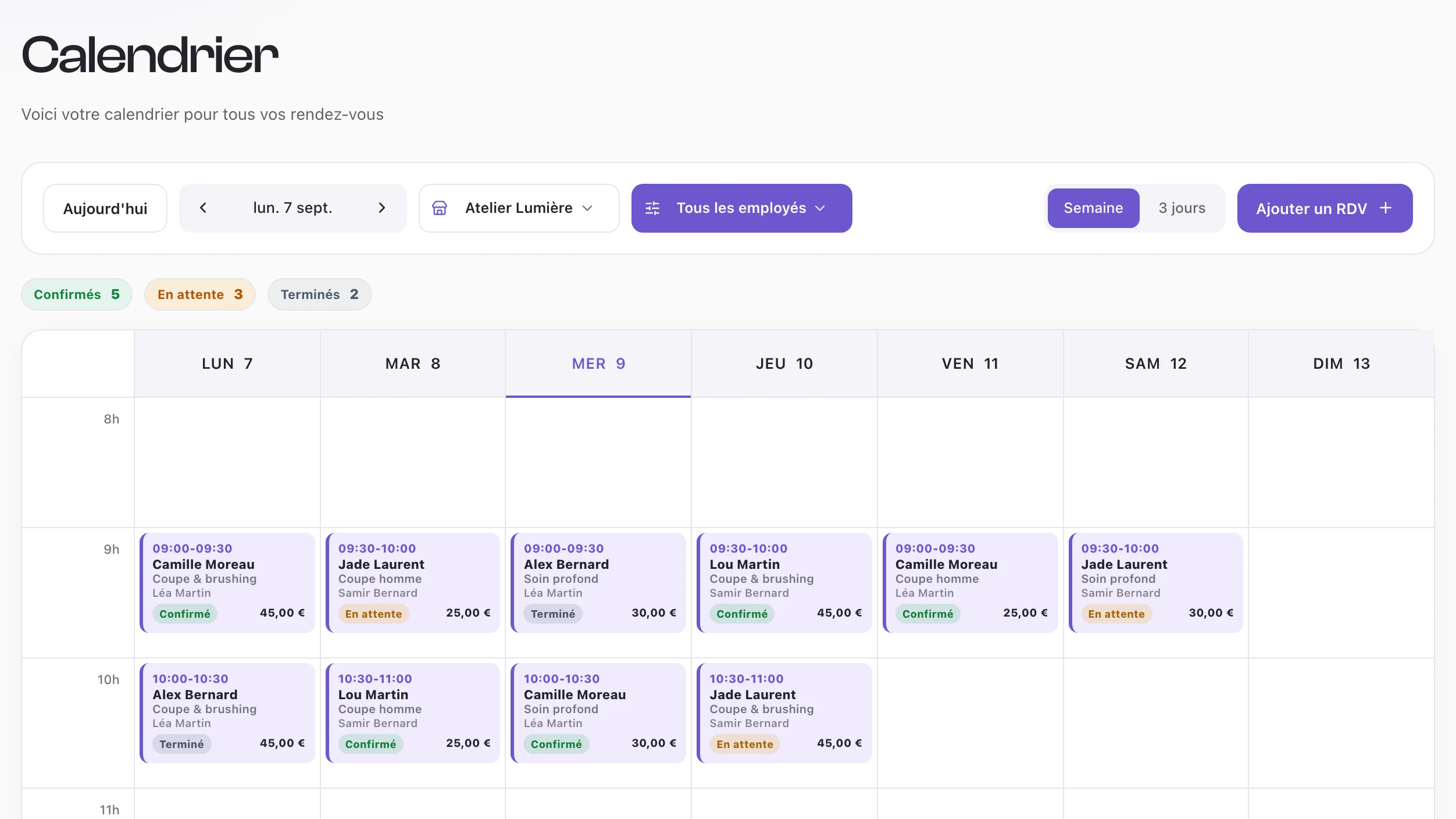Go to next week arrow
The height and width of the screenshot is (819, 1456).
[x=382, y=208]
